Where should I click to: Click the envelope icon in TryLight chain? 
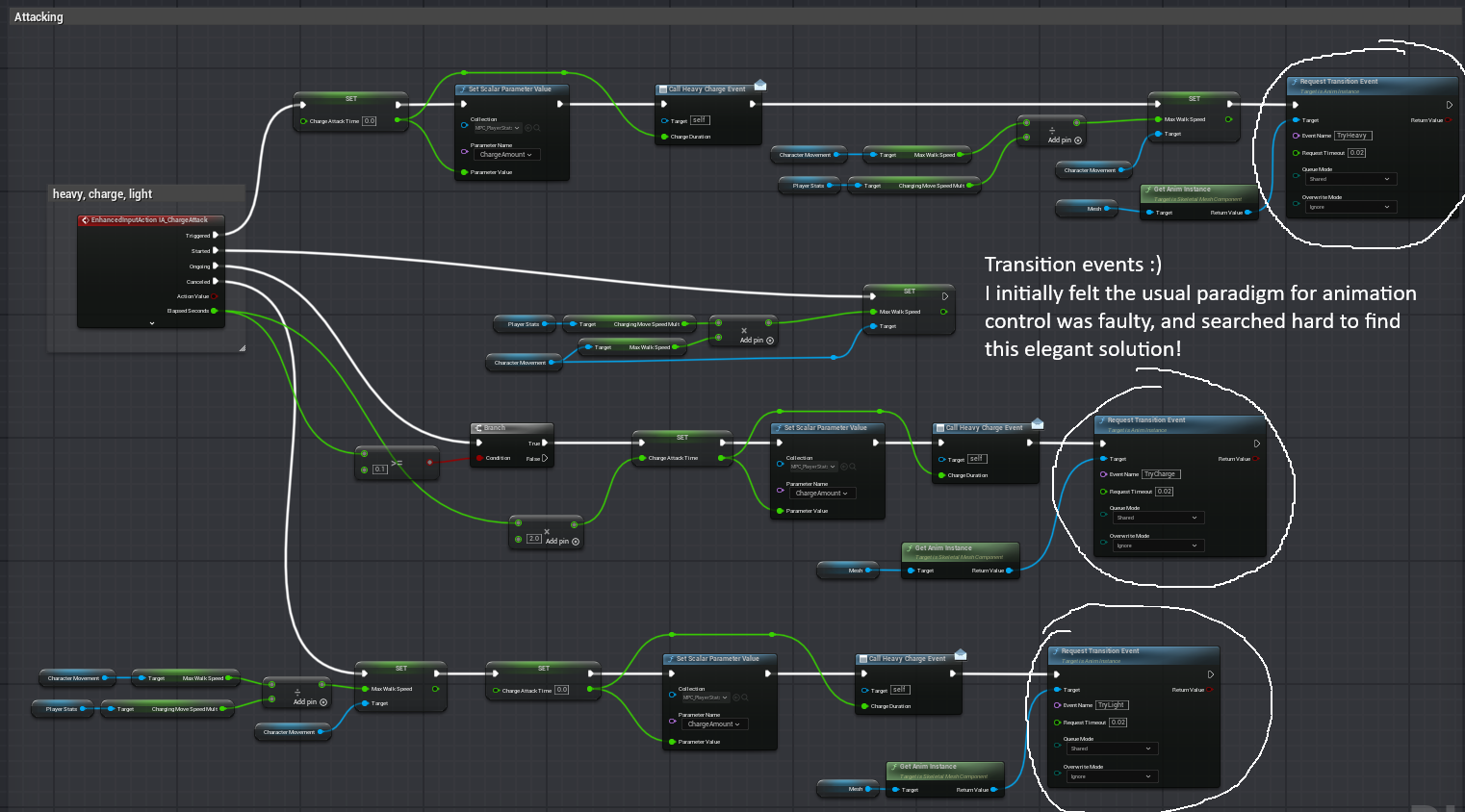[961, 654]
